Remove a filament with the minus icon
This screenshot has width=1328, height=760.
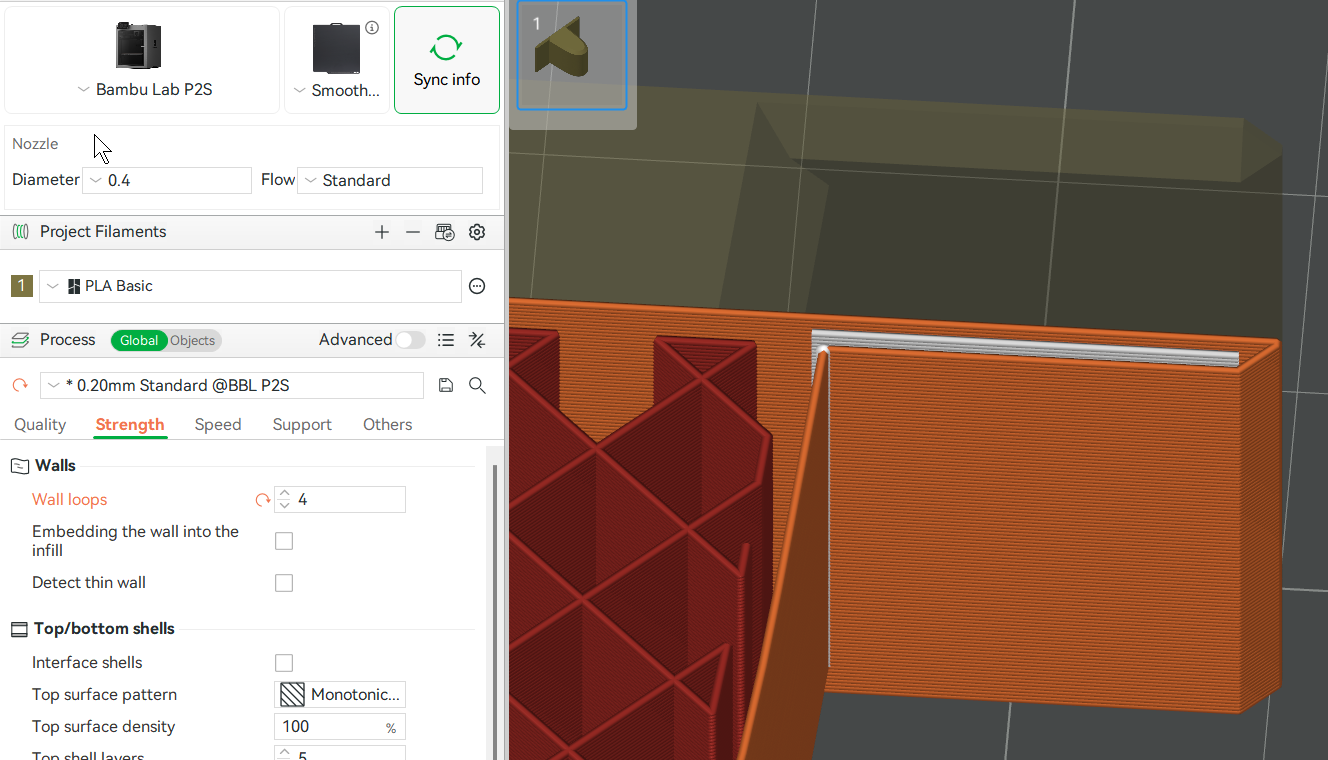(413, 232)
